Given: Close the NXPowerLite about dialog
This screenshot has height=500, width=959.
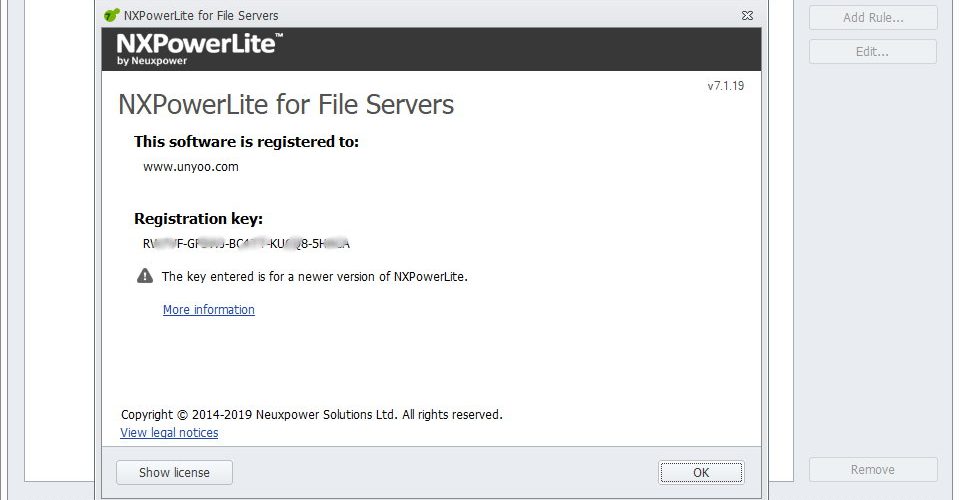Looking at the screenshot, I should pyautogui.click(x=747, y=16).
